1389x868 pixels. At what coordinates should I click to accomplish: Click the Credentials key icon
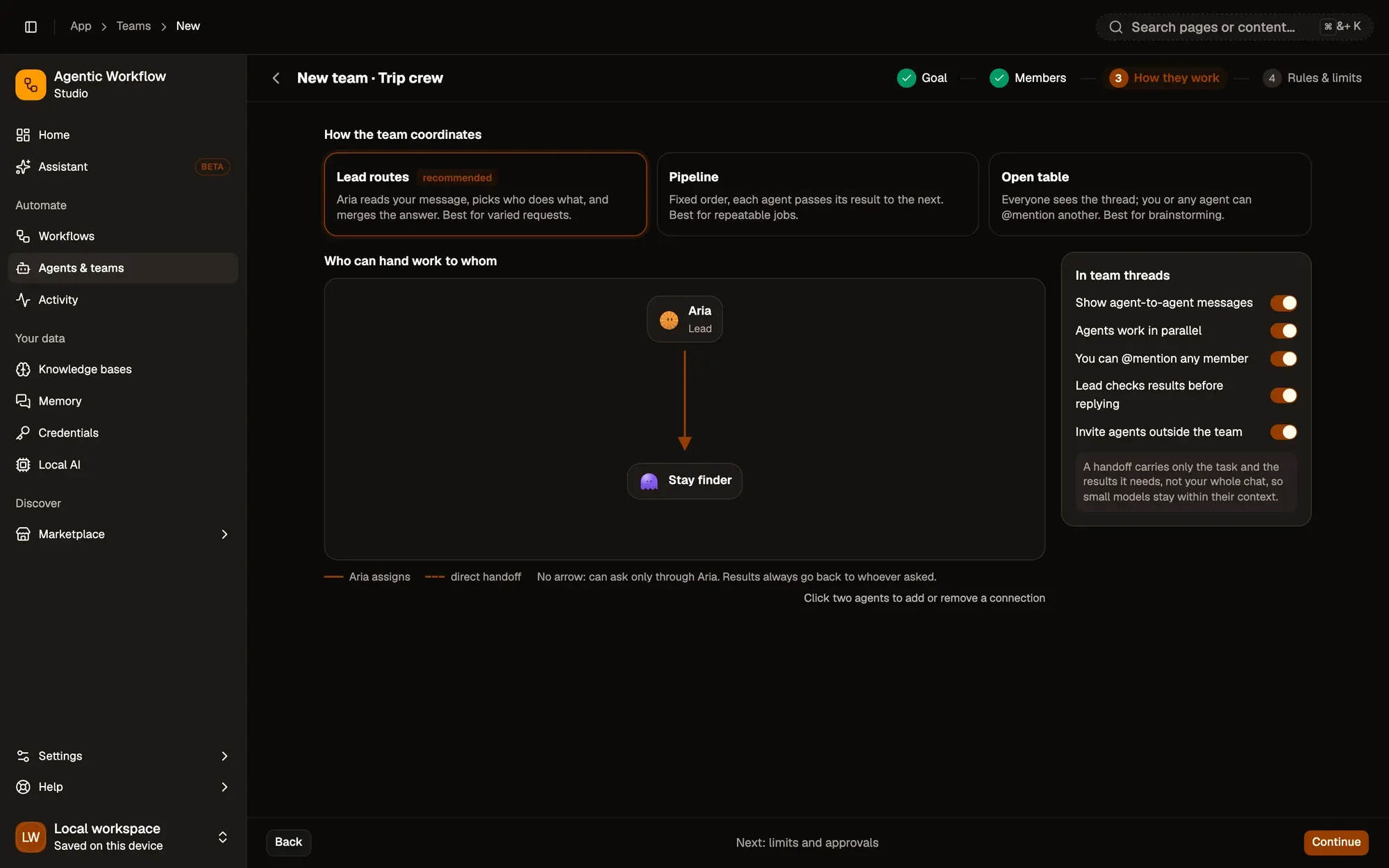coord(23,433)
